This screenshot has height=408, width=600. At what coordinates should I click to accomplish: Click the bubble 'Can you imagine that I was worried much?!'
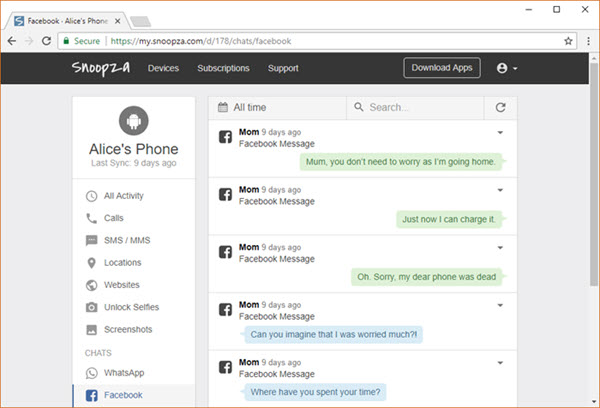tap(333, 335)
